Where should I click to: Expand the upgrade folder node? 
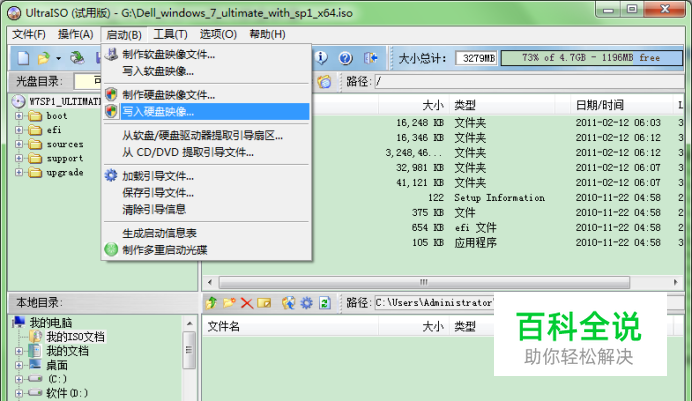(x=19, y=172)
